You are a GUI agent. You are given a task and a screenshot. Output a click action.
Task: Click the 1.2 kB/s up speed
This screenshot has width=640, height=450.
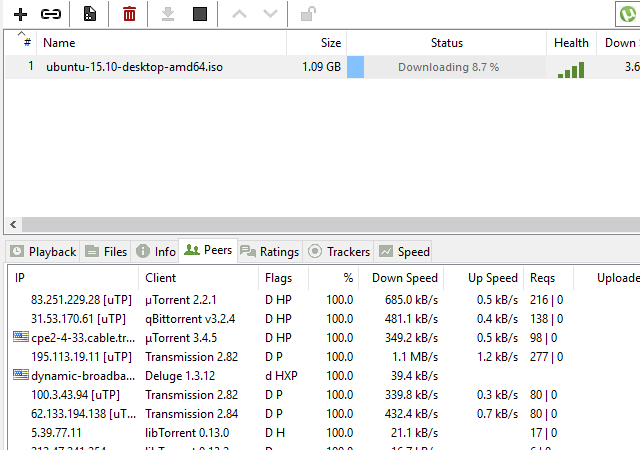498,356
